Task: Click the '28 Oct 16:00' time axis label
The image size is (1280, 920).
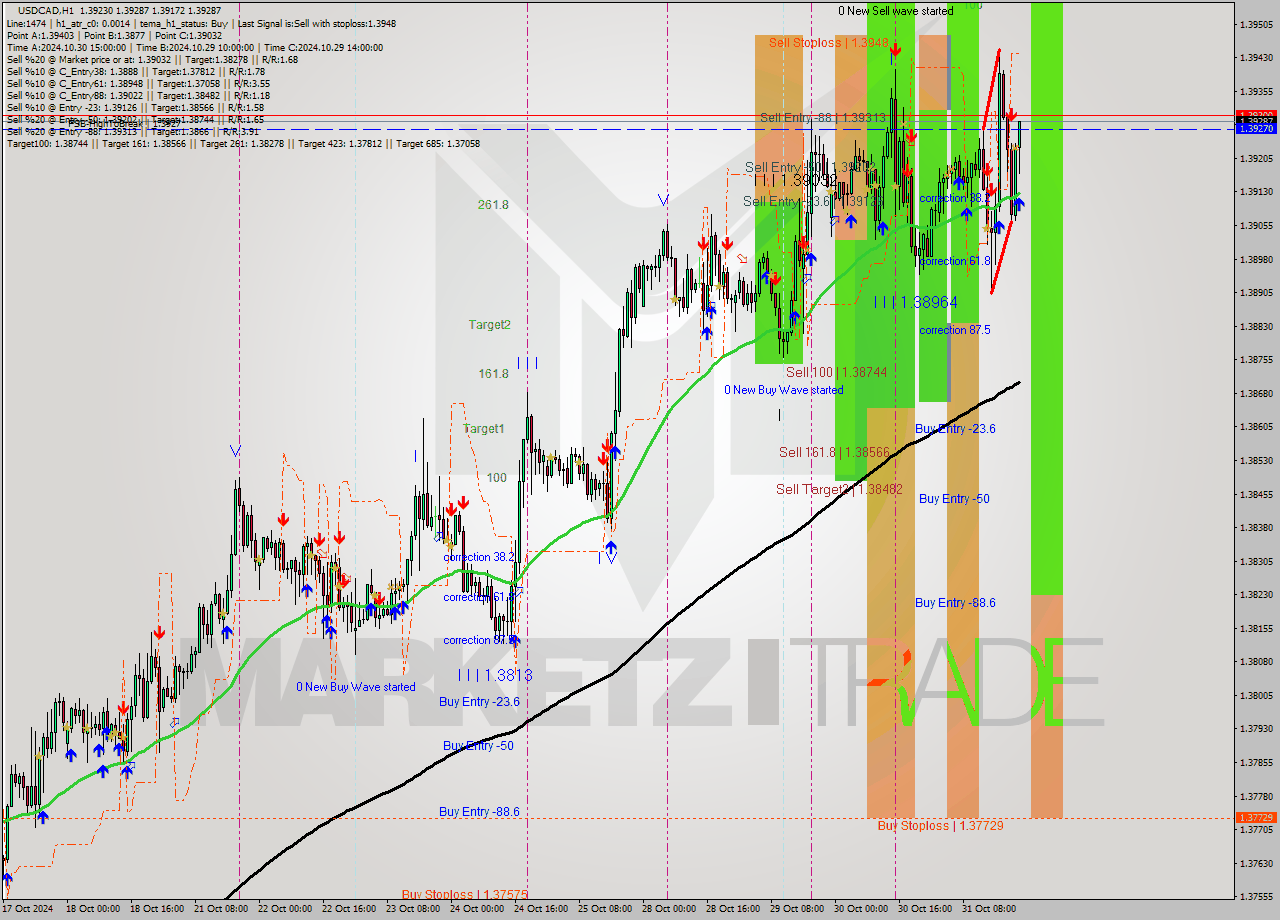Action: (x=733, y=909)
